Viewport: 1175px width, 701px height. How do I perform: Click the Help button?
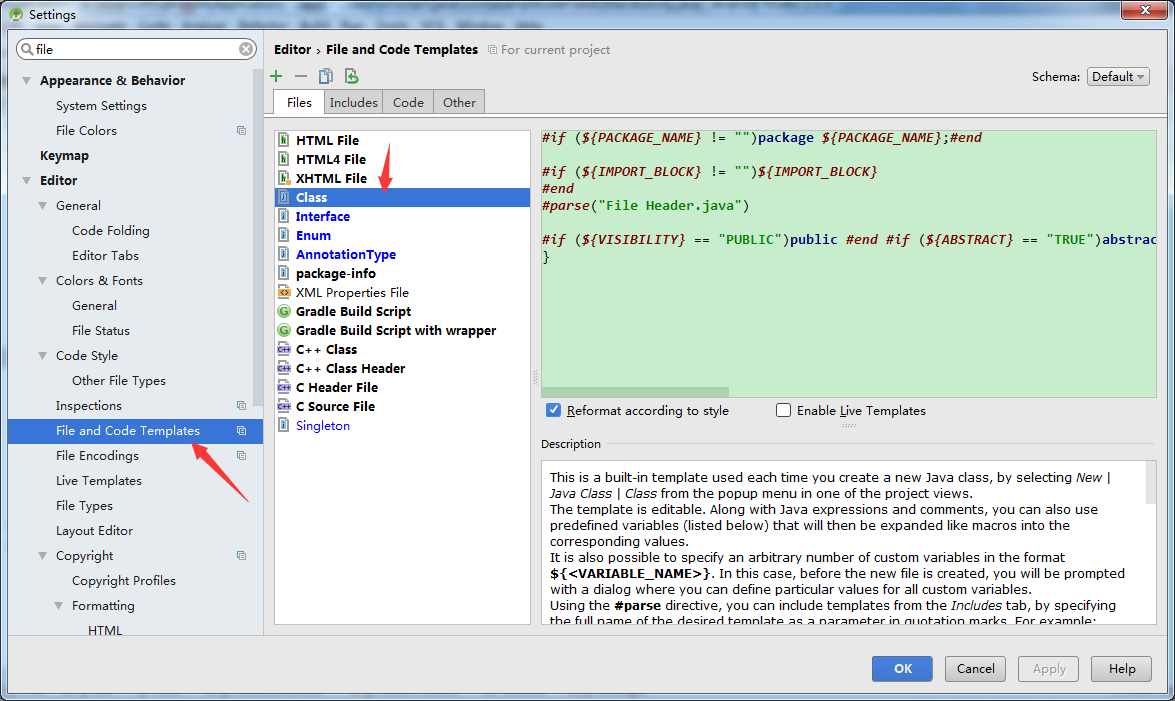[1121, 669]
